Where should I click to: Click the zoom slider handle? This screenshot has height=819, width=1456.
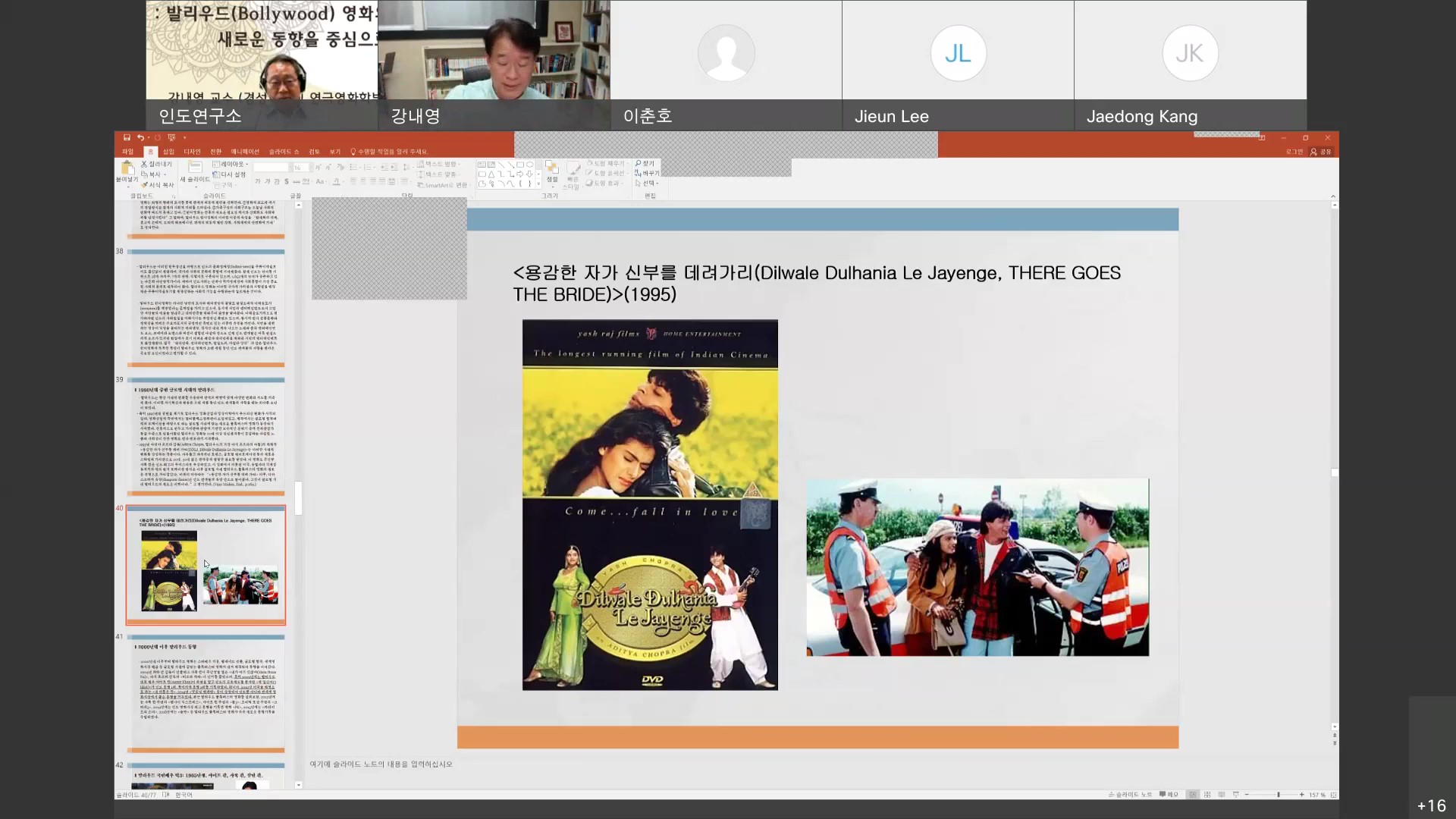pos(1279,795)
